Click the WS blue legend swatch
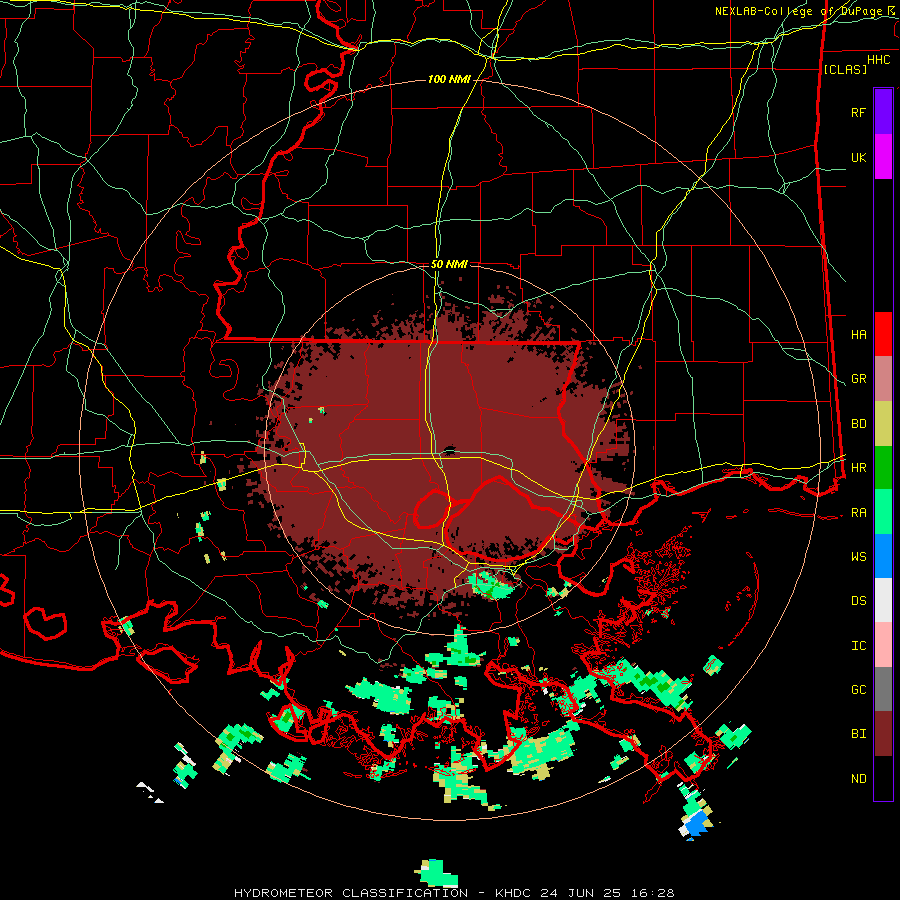900x900 pixels. (x=883, y=556)
